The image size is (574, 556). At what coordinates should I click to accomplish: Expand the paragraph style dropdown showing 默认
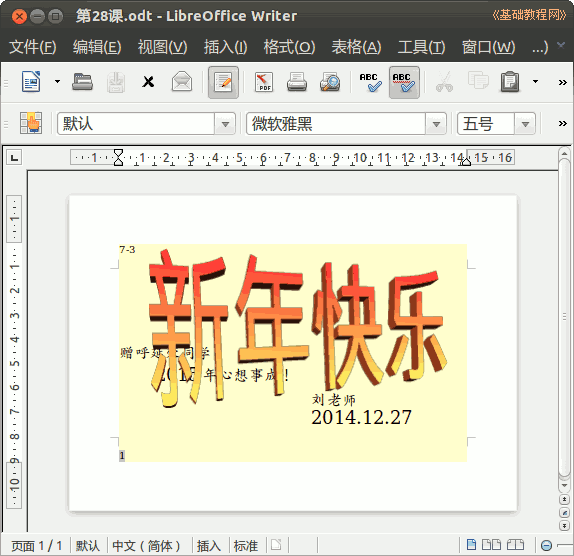coord(225,124)
